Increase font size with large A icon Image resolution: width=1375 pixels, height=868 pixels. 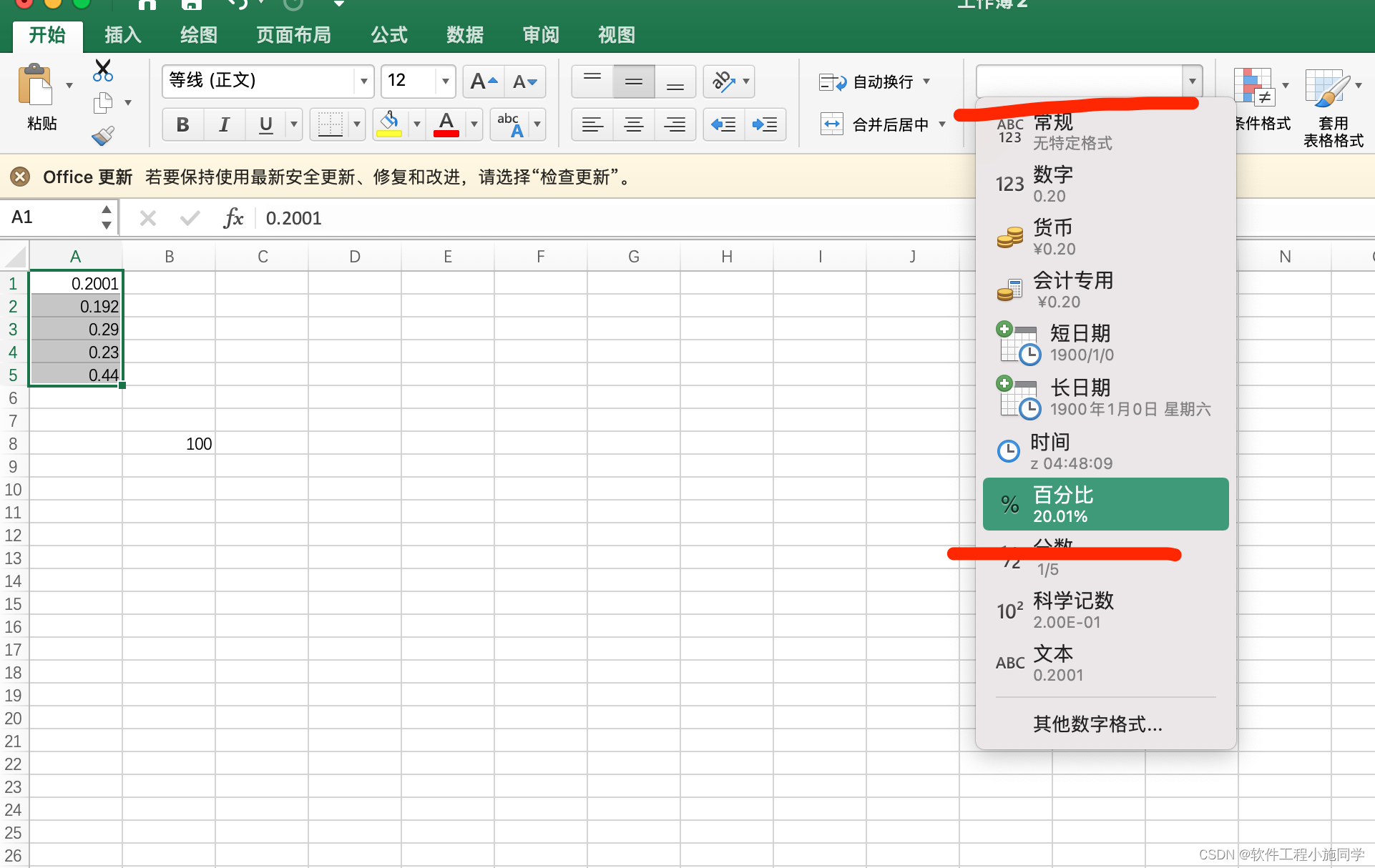coord(484,82)
